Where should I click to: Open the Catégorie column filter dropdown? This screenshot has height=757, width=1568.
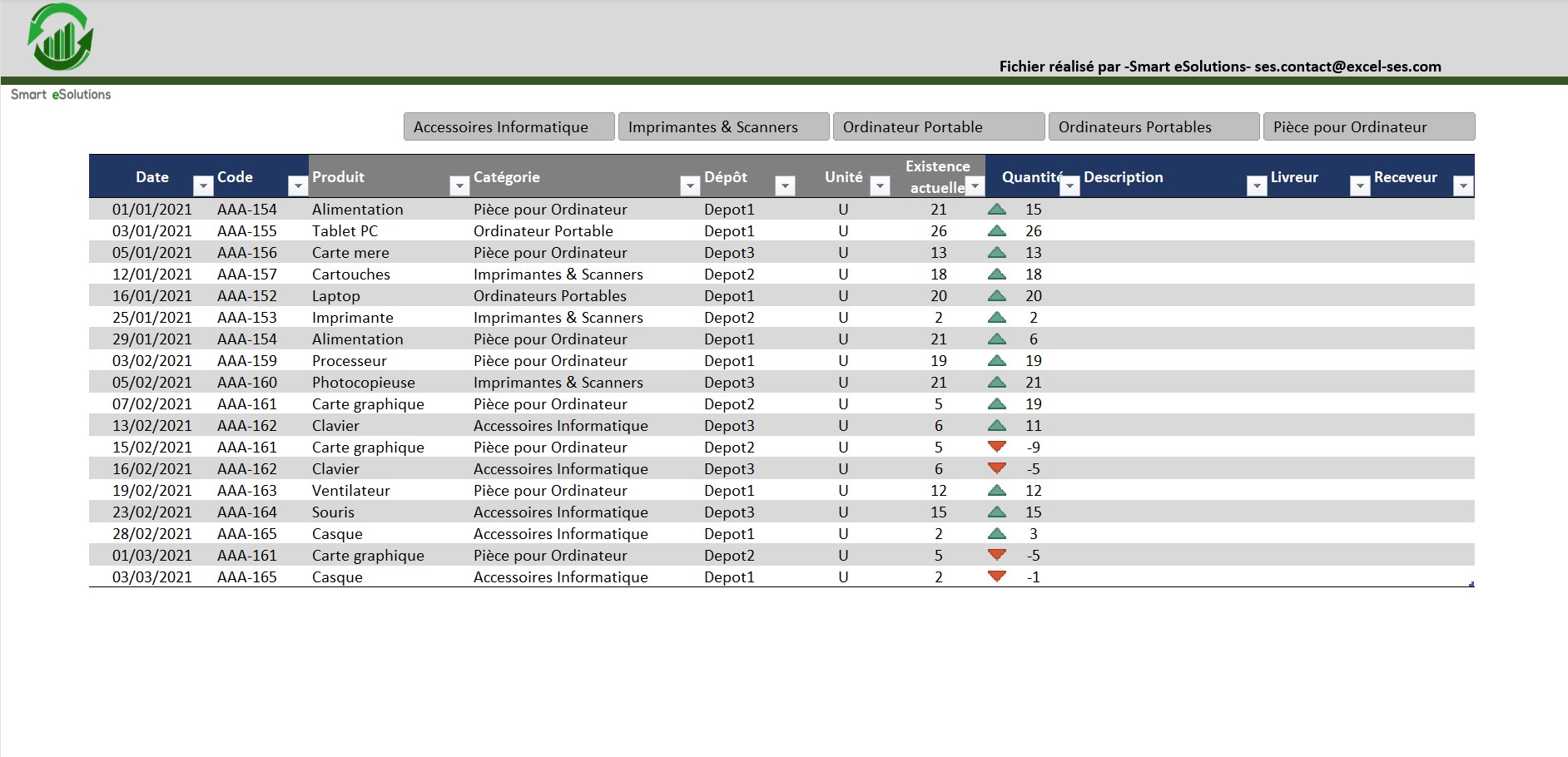[x=689, y=186]
